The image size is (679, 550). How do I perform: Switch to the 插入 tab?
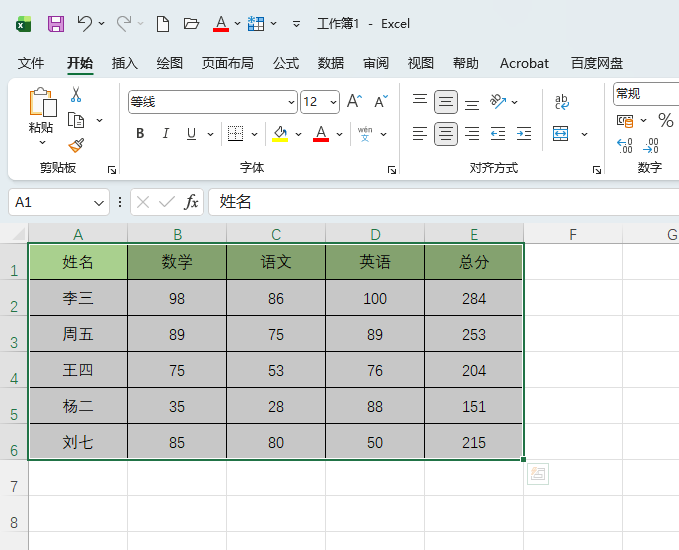tap(125, 64)
